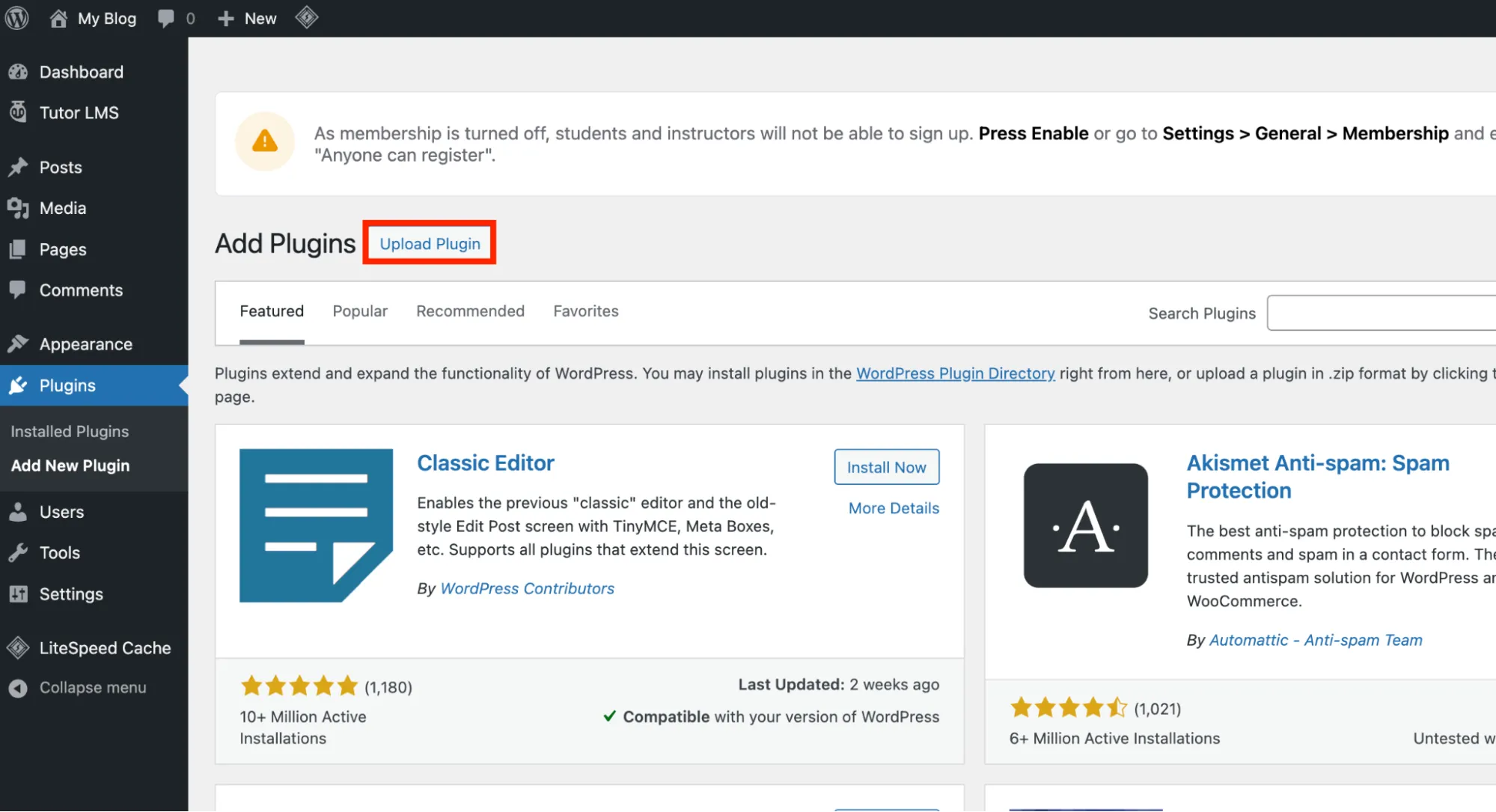Viewport: 1496px width, 812px height.
Task: Click the Users person icon
Action: click(x=18, y=512)
